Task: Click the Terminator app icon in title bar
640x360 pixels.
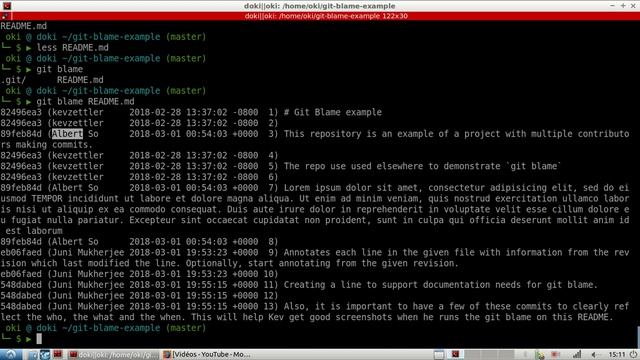Action: (7, 6)
